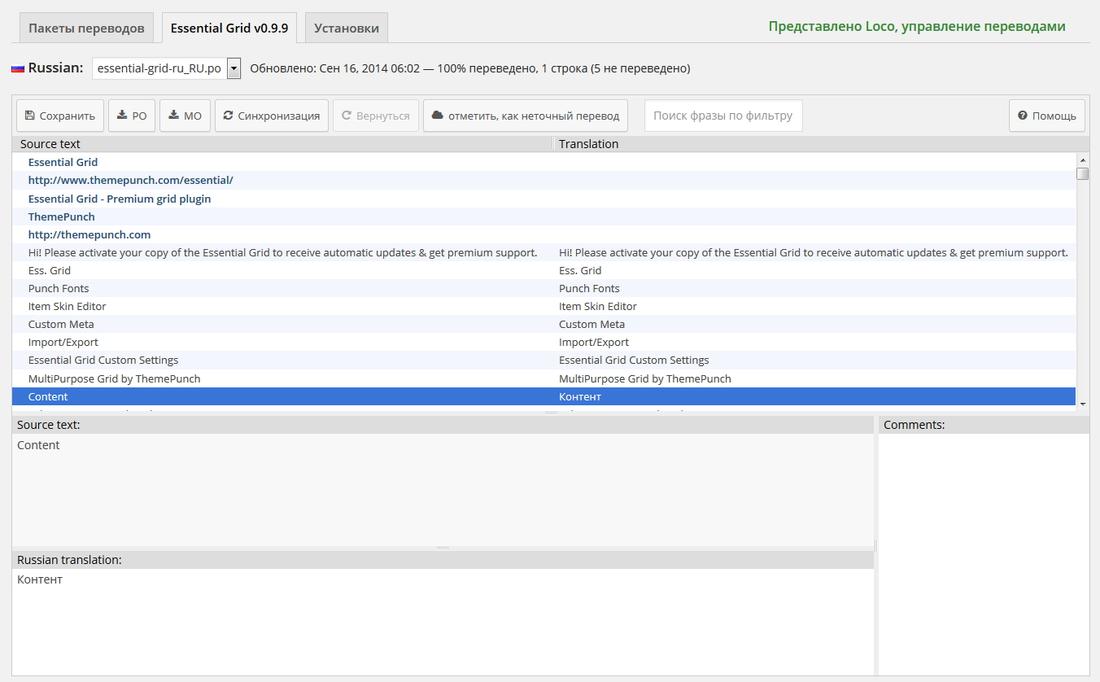Download the PO file
Screen dimensions: 1100x682
tap(131, 116)
